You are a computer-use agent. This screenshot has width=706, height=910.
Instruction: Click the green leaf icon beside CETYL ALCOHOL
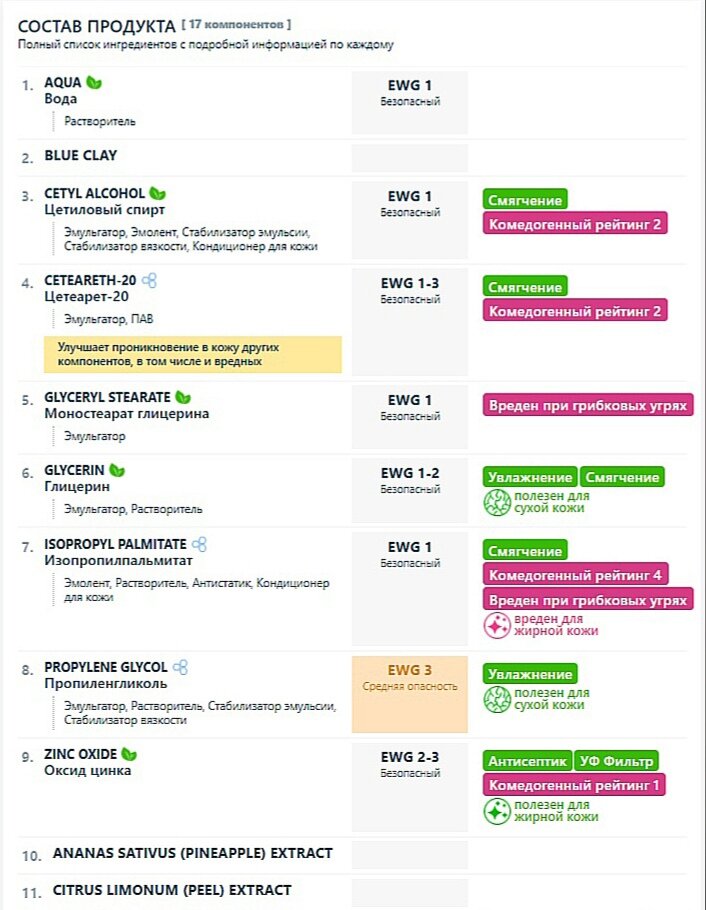point(157,193)
